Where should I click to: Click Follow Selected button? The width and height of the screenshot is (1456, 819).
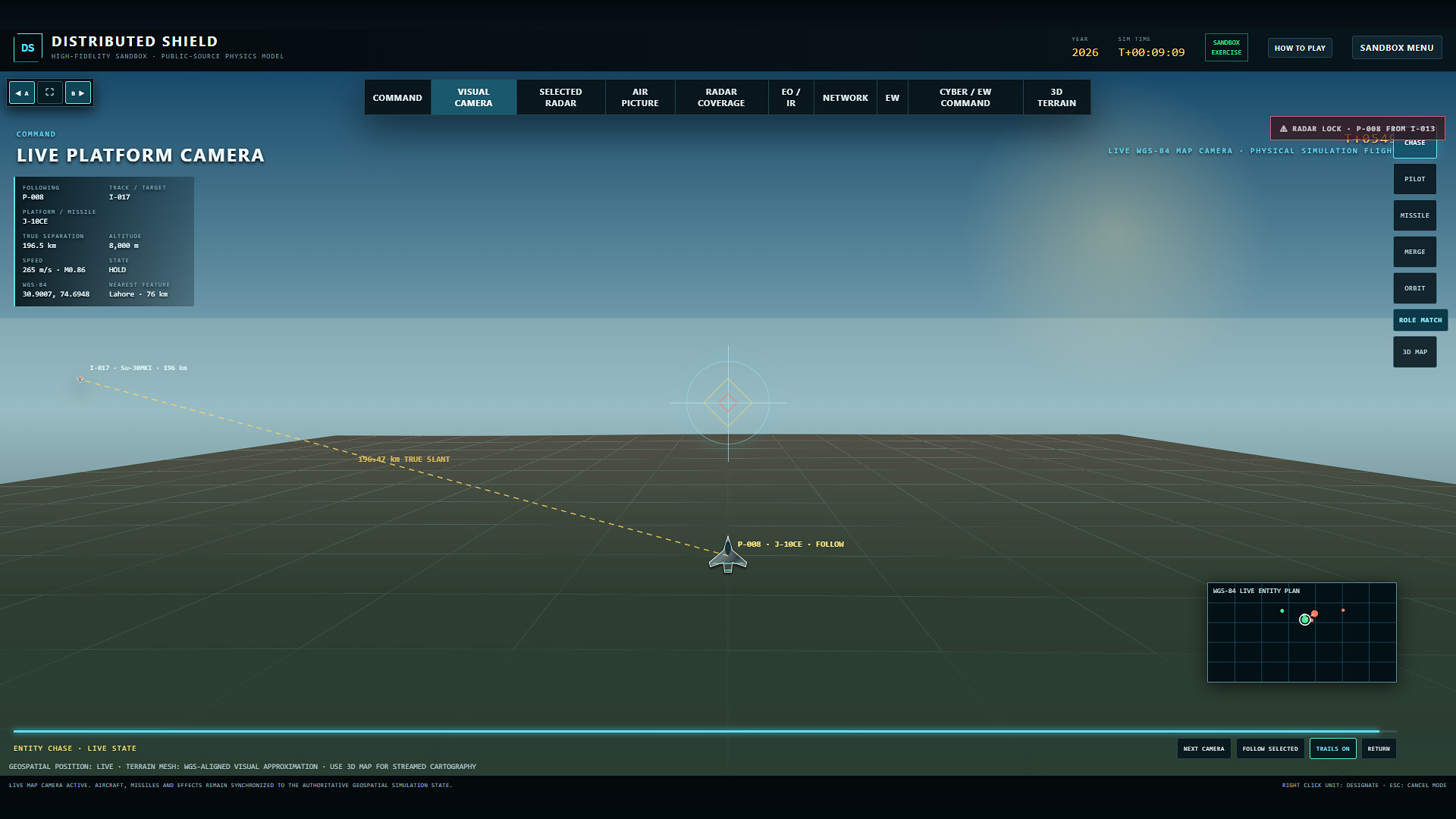point(1270,748)
